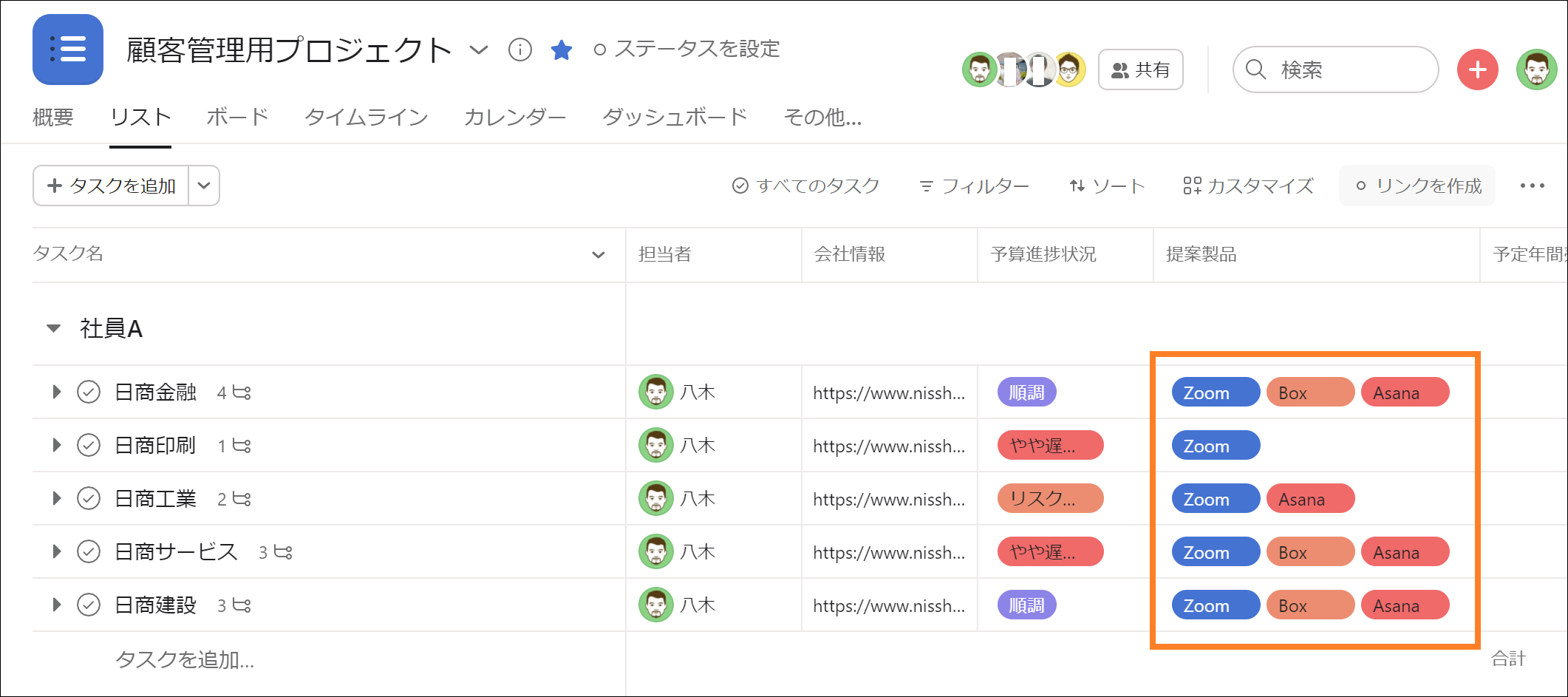Open タイムライン tab
This screenshot has height=697, width=1568.
367,117
